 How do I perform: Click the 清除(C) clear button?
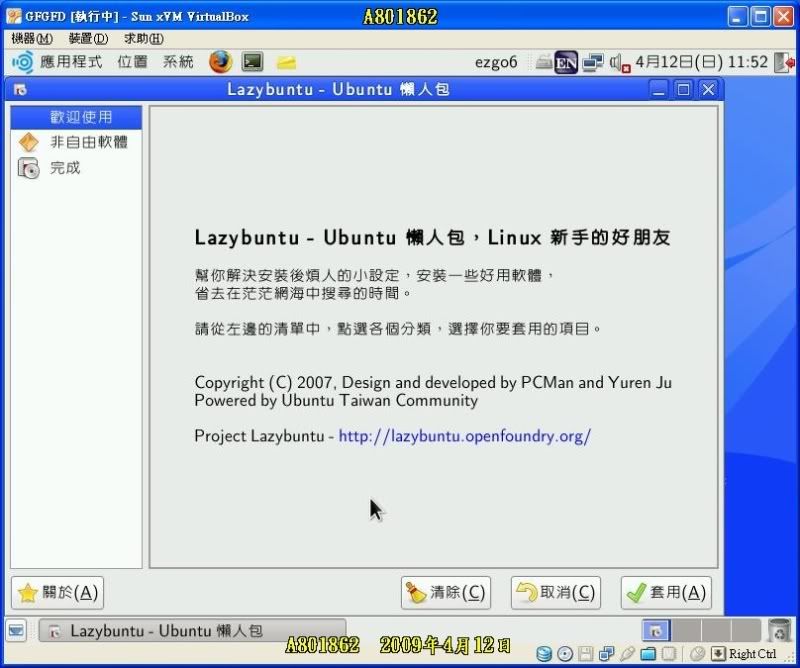[446, 592]
